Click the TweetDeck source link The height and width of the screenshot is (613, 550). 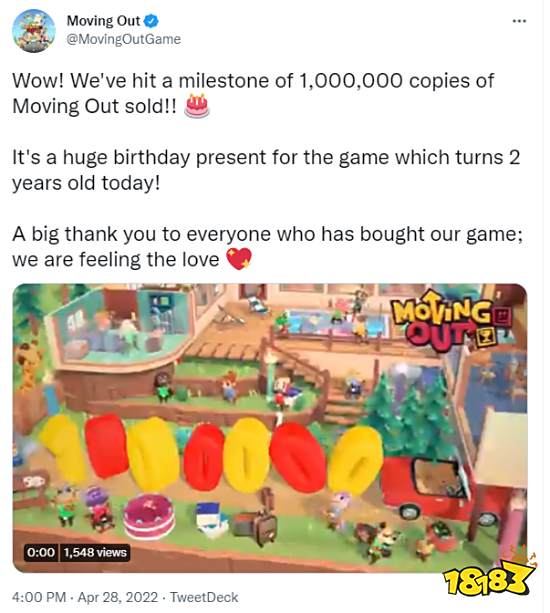pyautogui.click(x=204, y=597)
